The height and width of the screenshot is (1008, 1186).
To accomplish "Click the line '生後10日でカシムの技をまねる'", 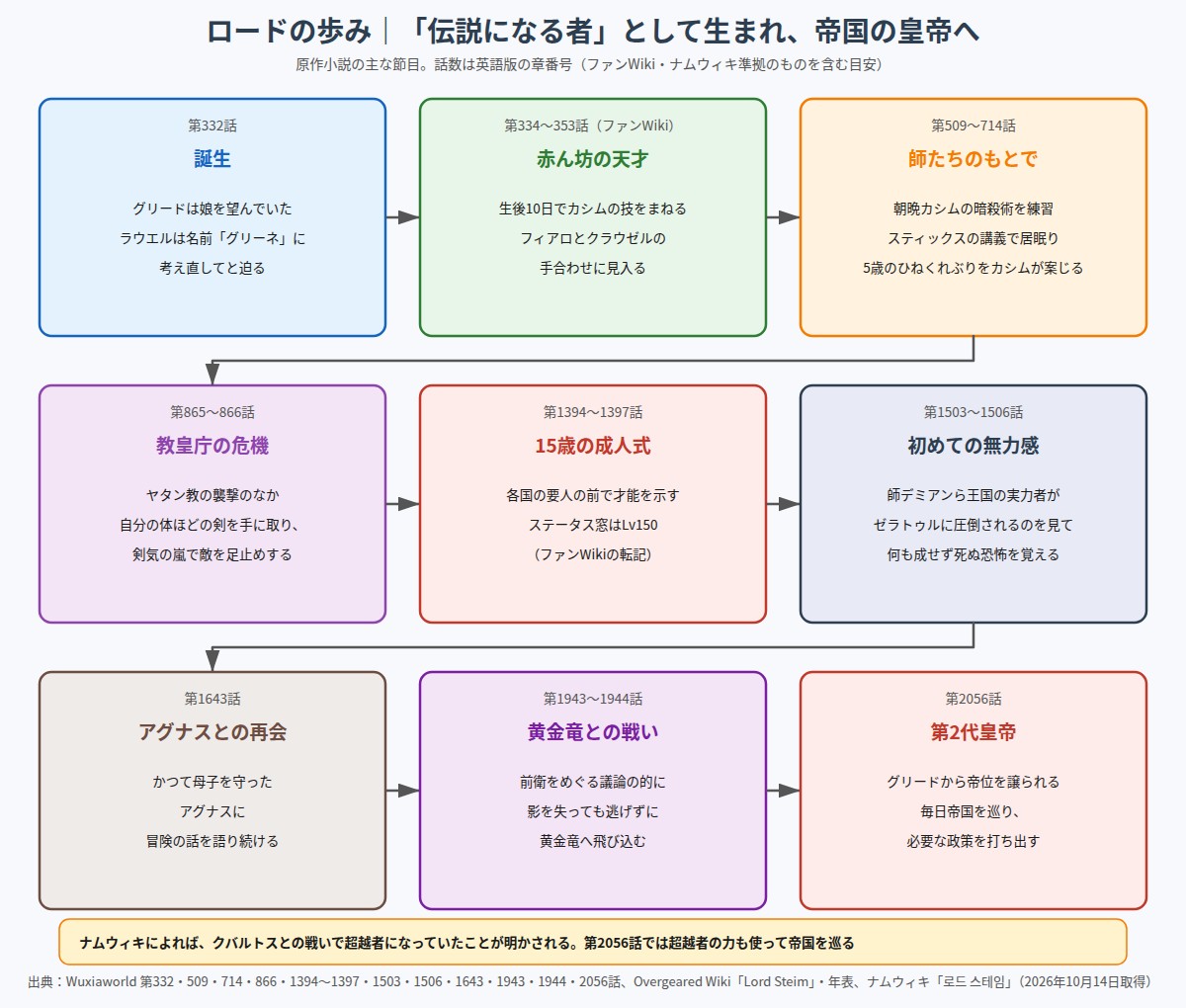I will click(x=593, y=209).
